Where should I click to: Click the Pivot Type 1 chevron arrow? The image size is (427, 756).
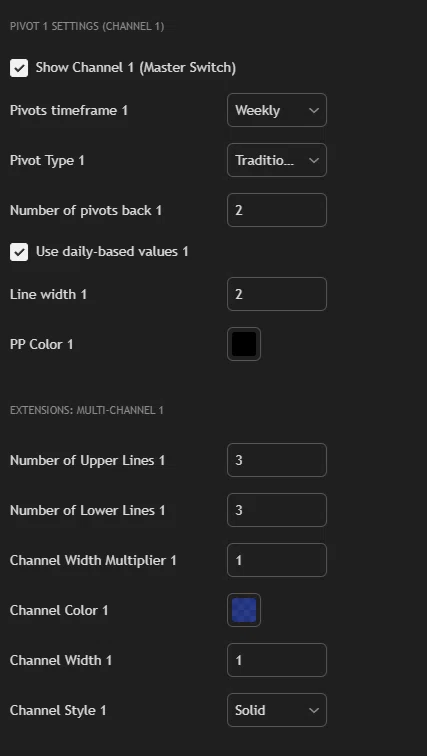point(314,160)
